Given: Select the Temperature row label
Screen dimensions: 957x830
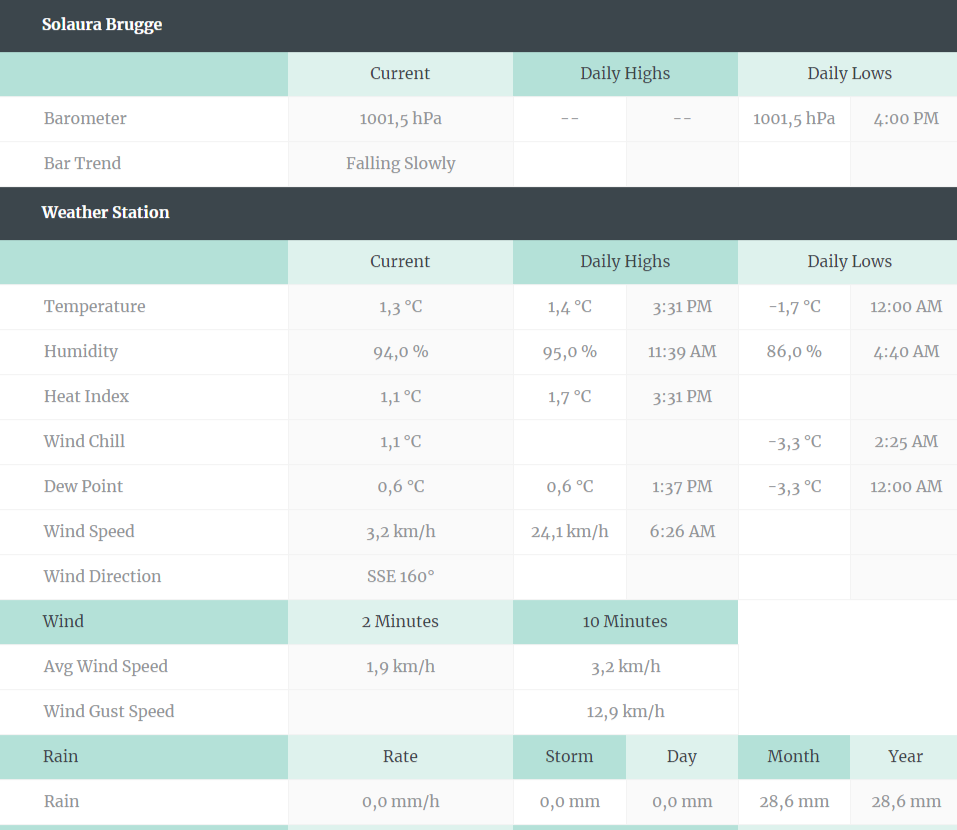Looking at the screenshot, I should pyautogui.click(x=95, y=306).
